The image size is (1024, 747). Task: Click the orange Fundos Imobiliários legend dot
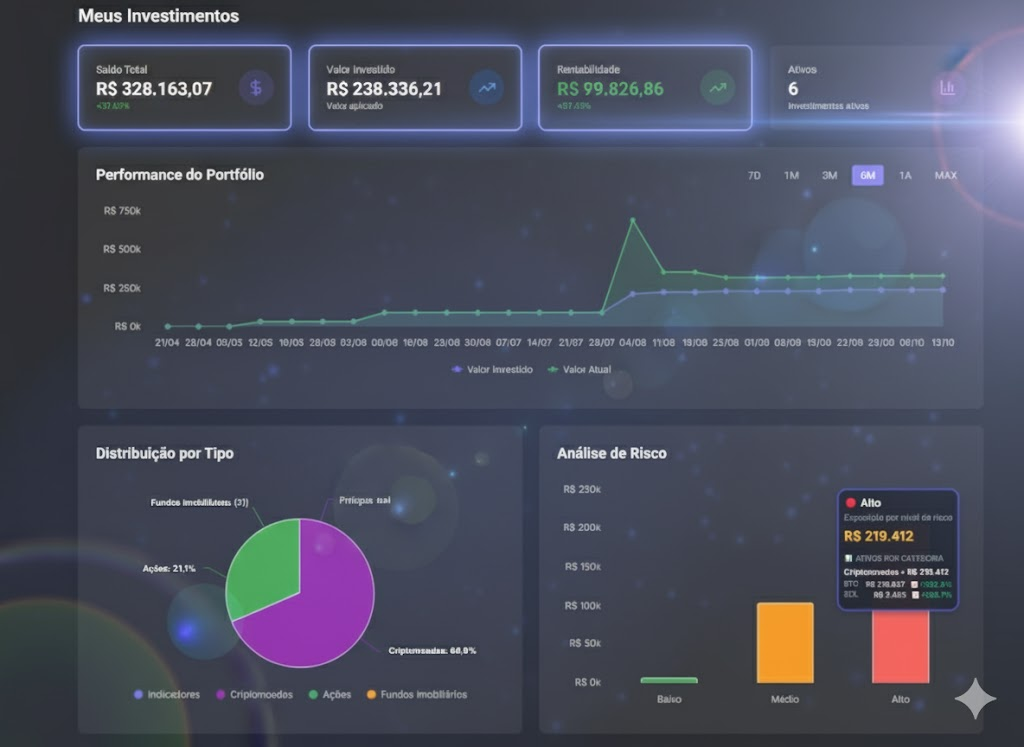(x=372, y=694)
